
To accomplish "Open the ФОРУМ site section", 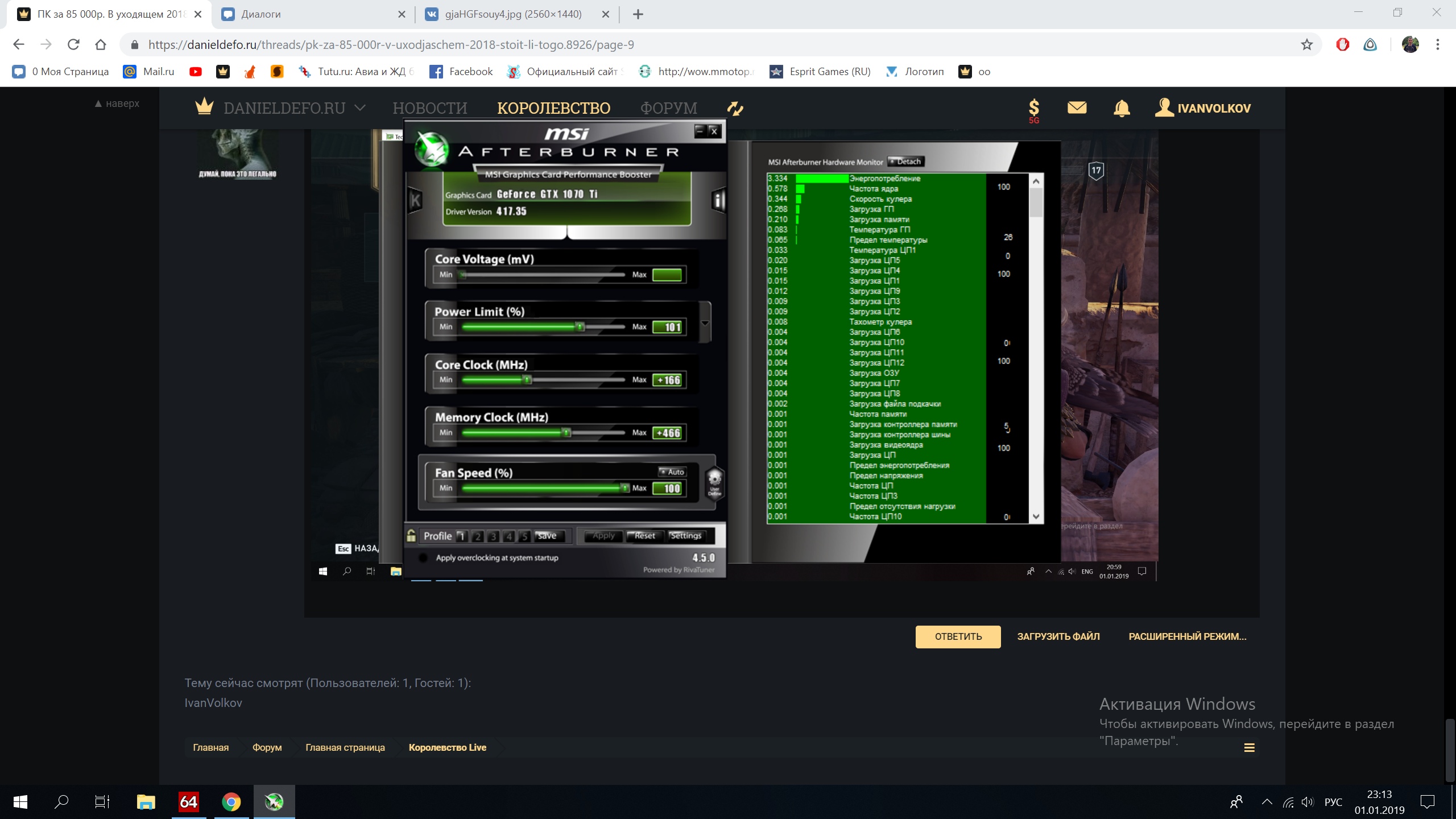I will pos(669,108).
